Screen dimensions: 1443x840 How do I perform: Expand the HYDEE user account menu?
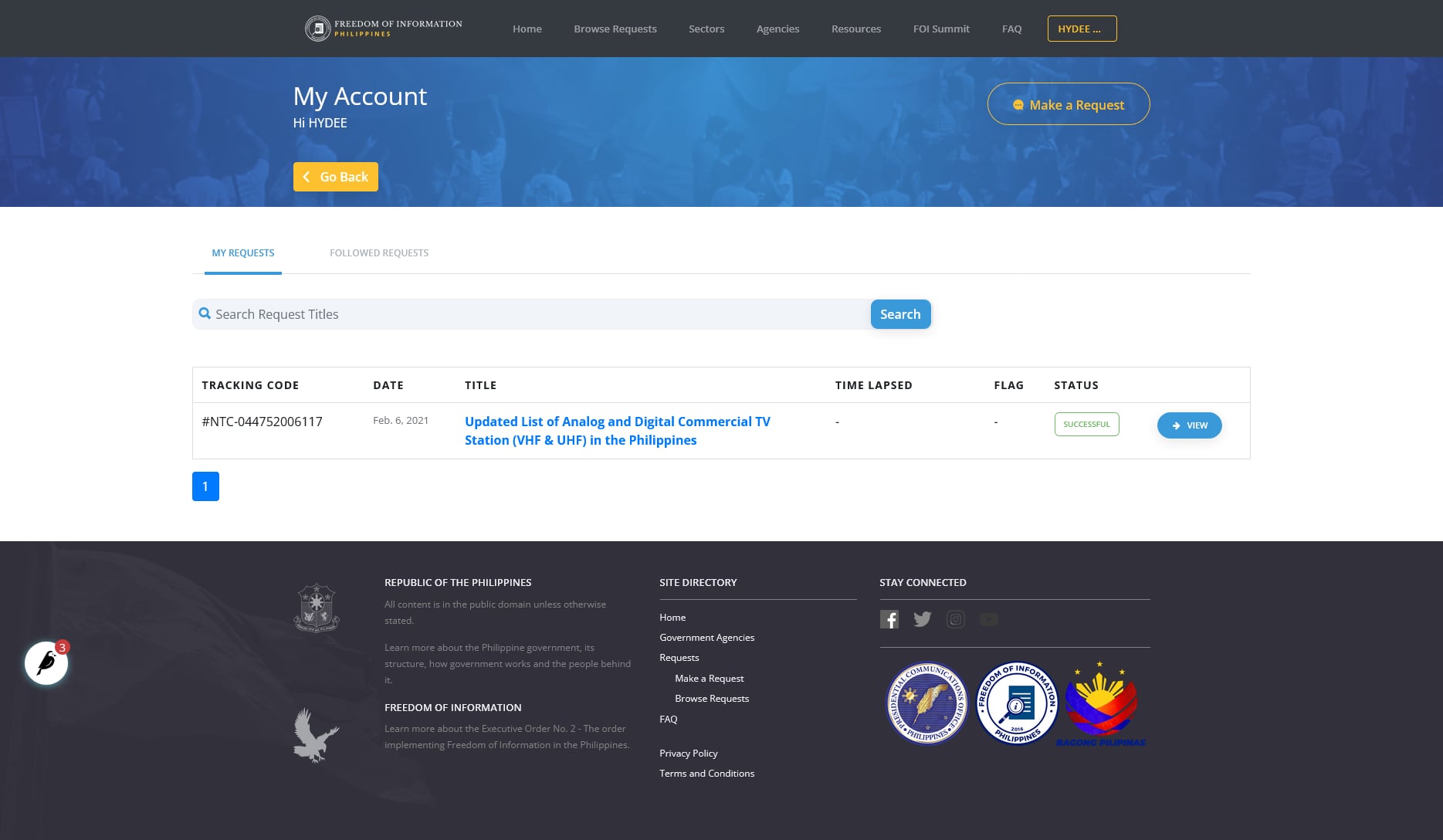click(1082, 29)
